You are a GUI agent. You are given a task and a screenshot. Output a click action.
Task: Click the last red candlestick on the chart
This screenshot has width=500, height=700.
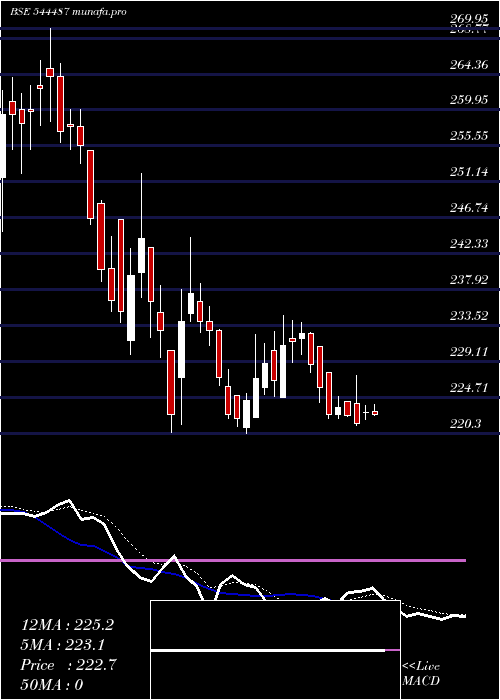(x=375, y=413)
